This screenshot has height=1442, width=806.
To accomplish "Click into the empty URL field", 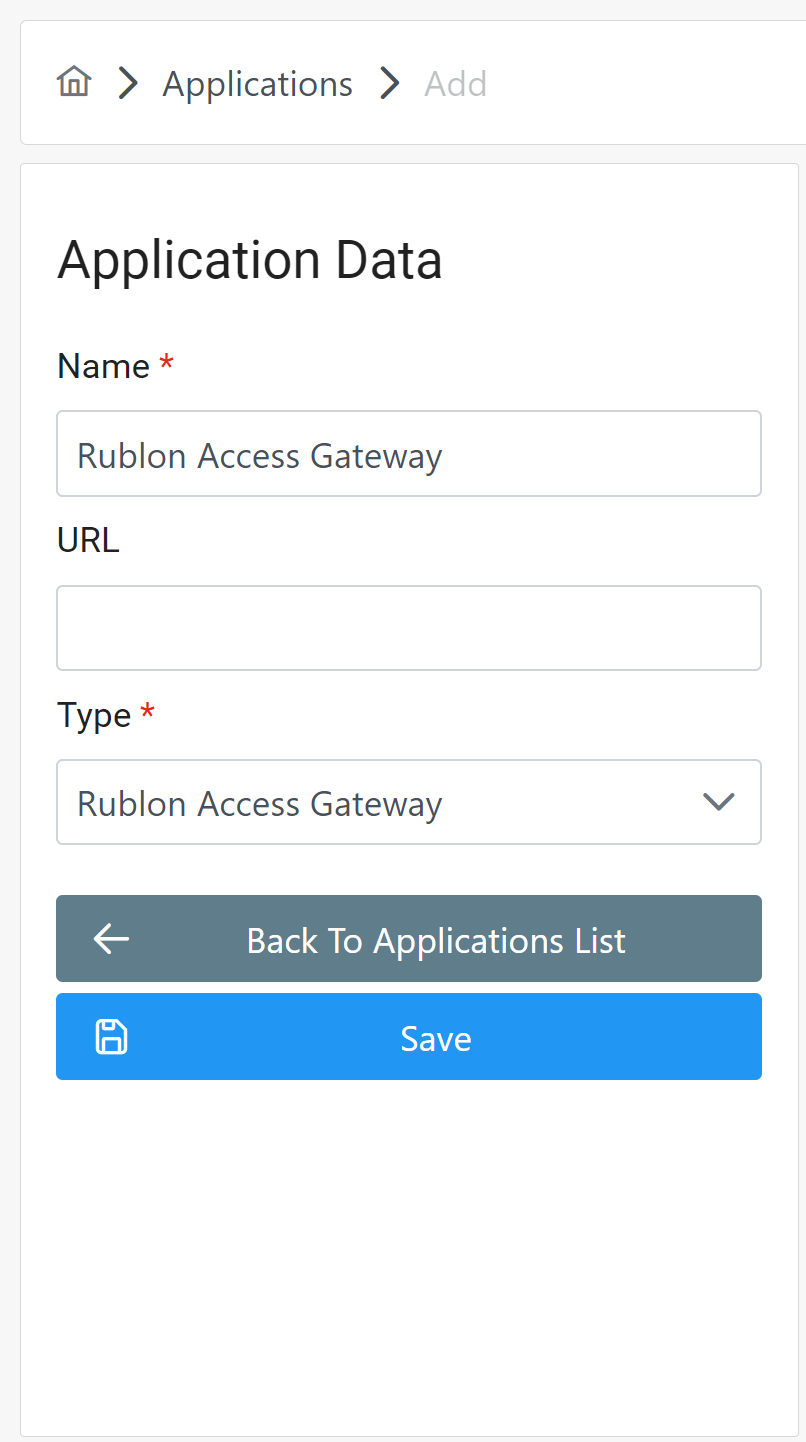I will click(408, 628).
